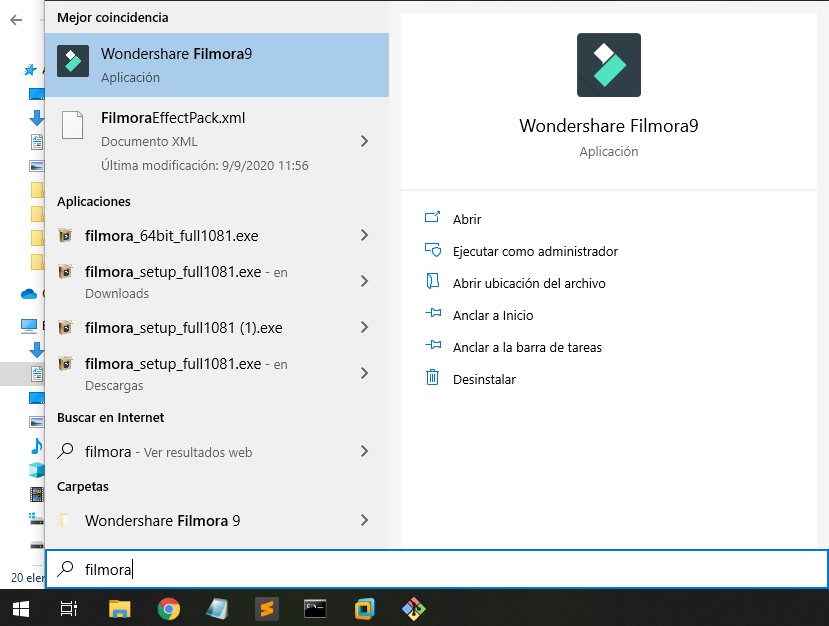Viewport: 829px width, 626px height.
Task: Click the XML document file icon
Action: (x=72, y=125)
